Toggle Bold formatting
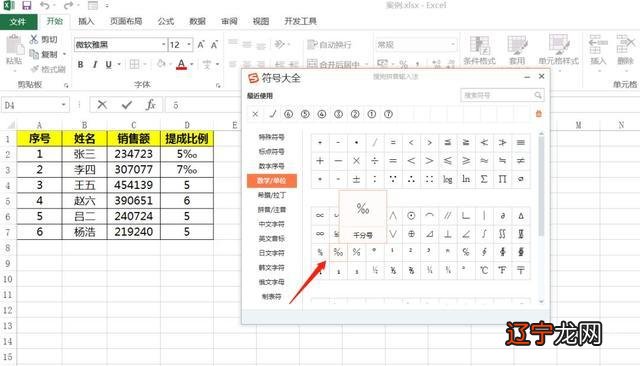The width and height of the screenshot is (640, 366). coord(80,64)
